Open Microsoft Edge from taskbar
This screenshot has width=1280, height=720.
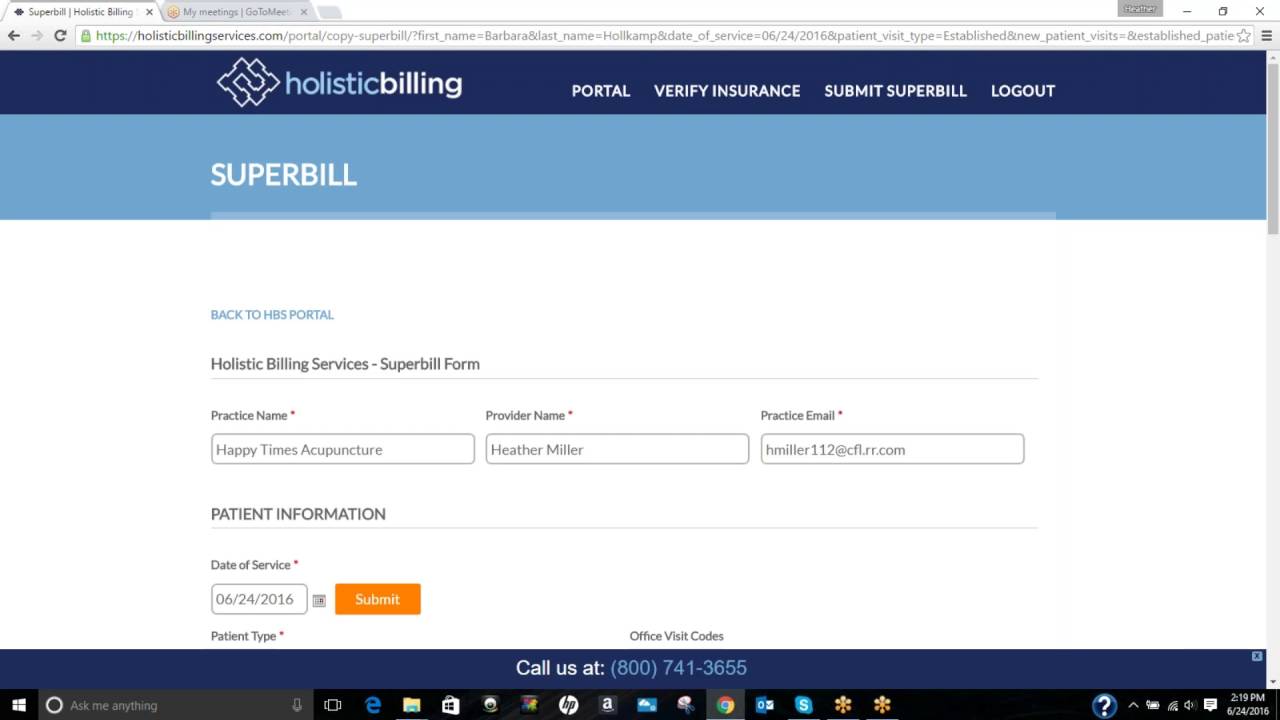373,705
